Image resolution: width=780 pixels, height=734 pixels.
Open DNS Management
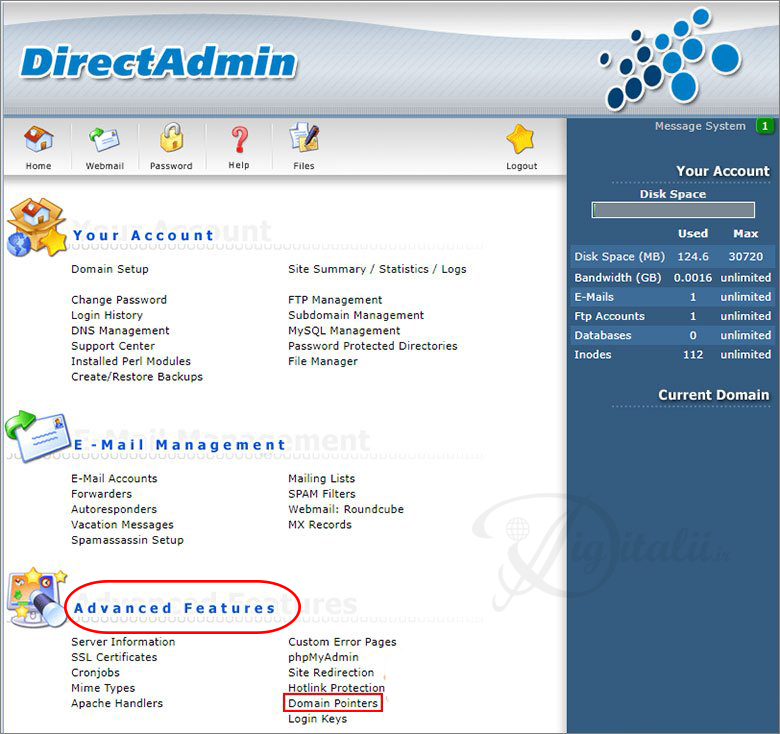(120, 331)
